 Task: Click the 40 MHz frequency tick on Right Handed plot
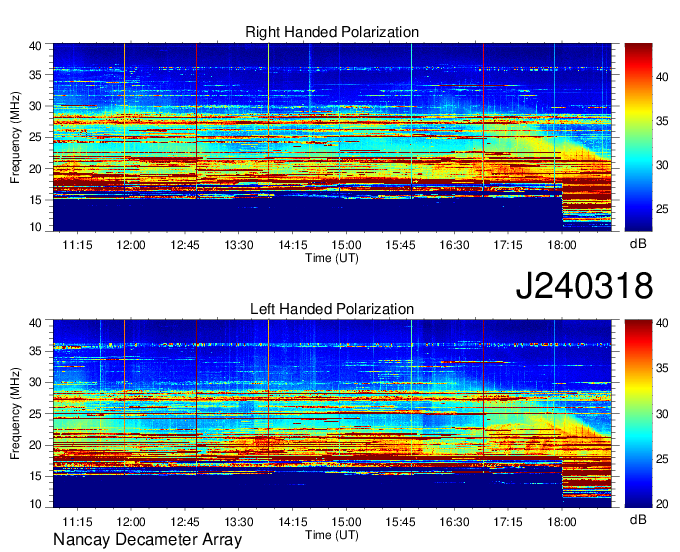35,46
